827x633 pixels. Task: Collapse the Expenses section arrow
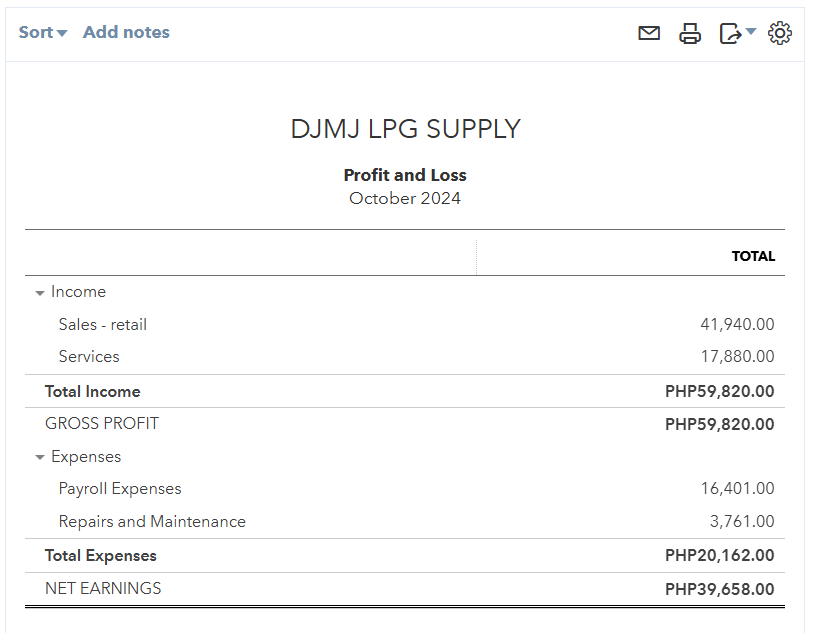click(40, 458)
